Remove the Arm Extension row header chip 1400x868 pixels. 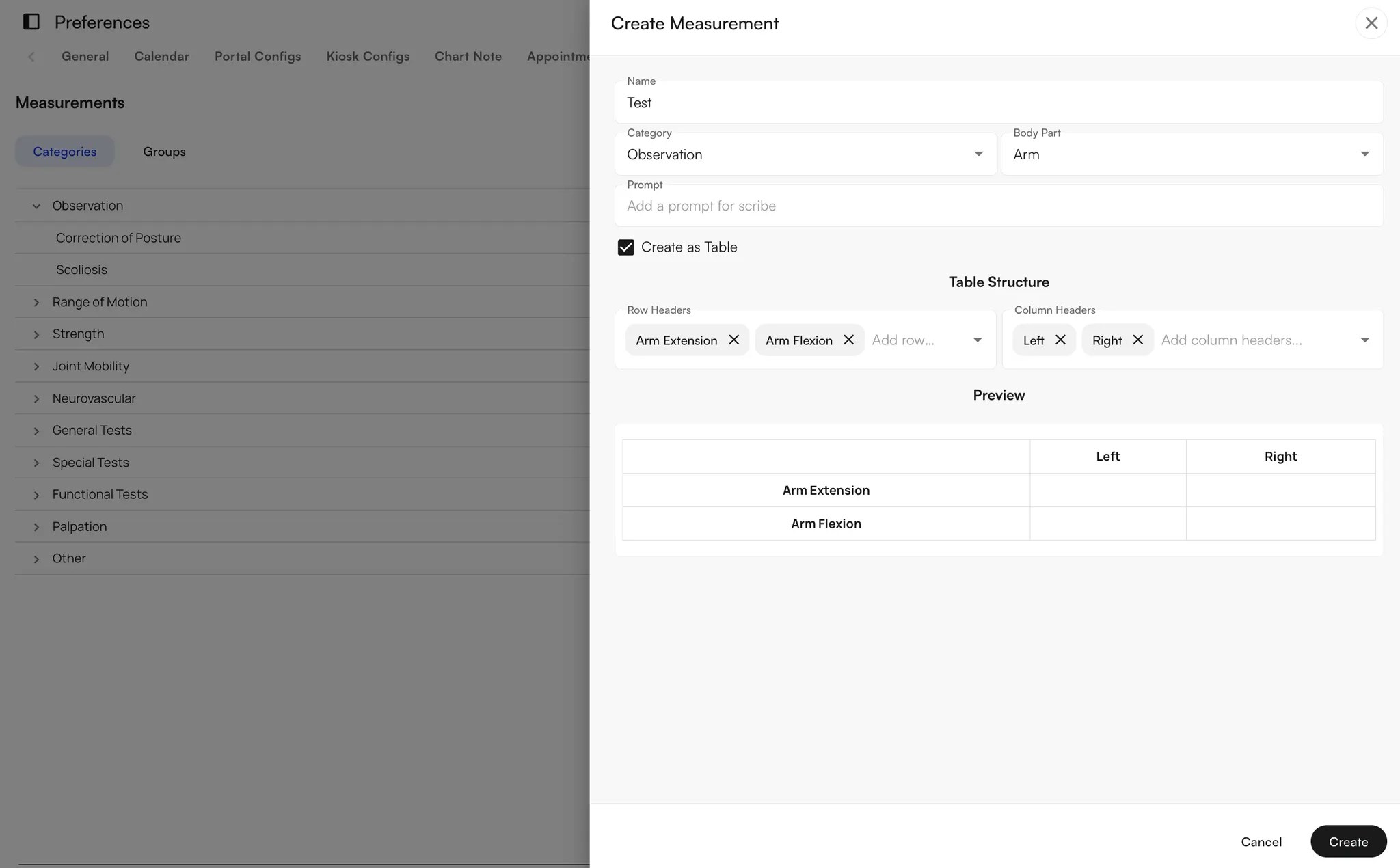(734, 340)
